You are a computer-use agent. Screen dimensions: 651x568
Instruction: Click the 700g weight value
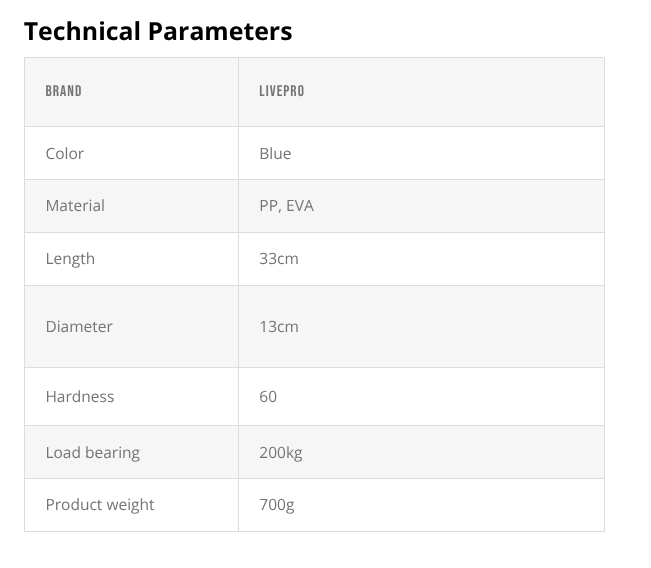[277, 504]
